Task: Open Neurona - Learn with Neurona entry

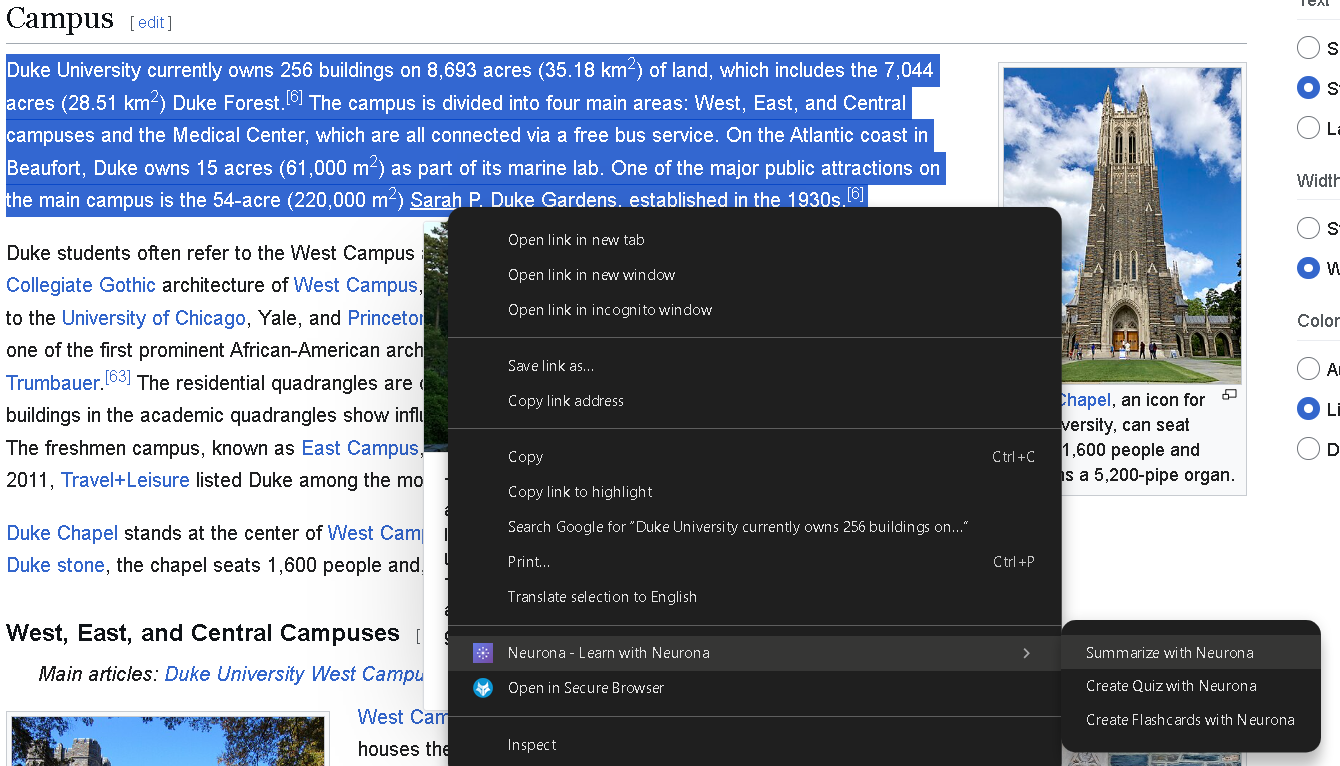Action: point(754,653)
